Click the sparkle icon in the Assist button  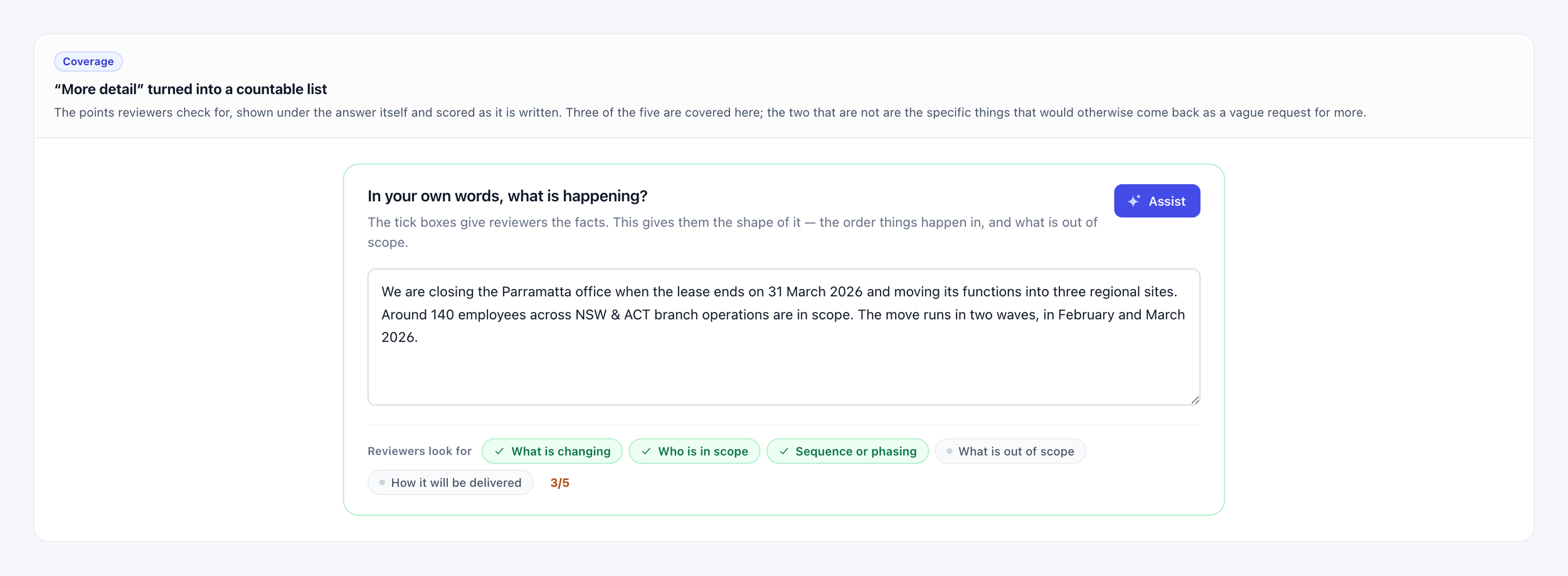(1133, 201)
